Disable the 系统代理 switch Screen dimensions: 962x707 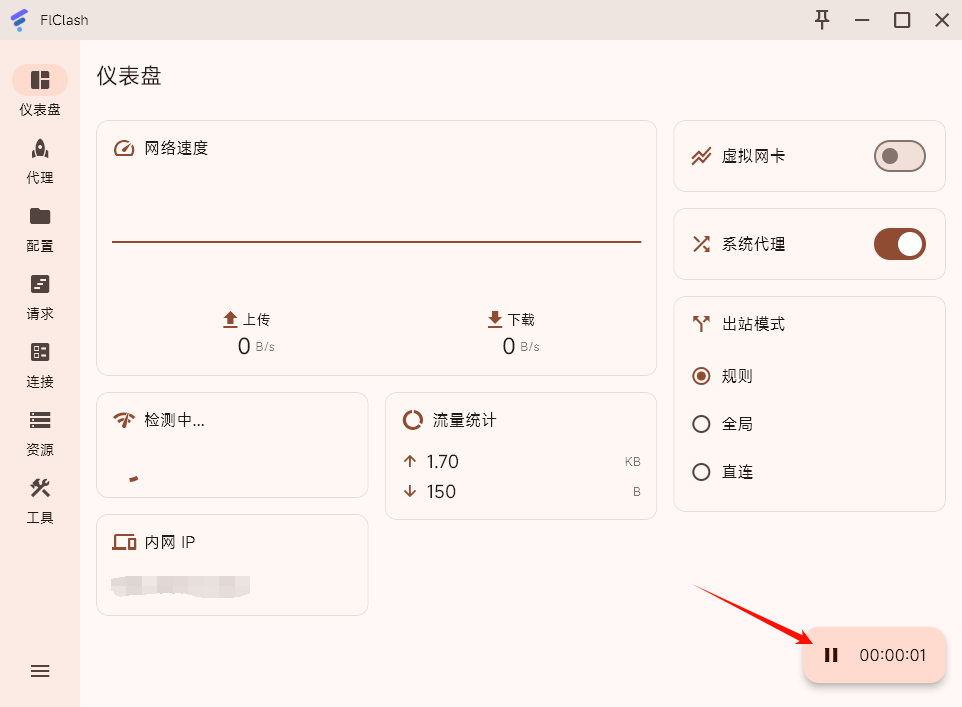click(x=899, y=244)
